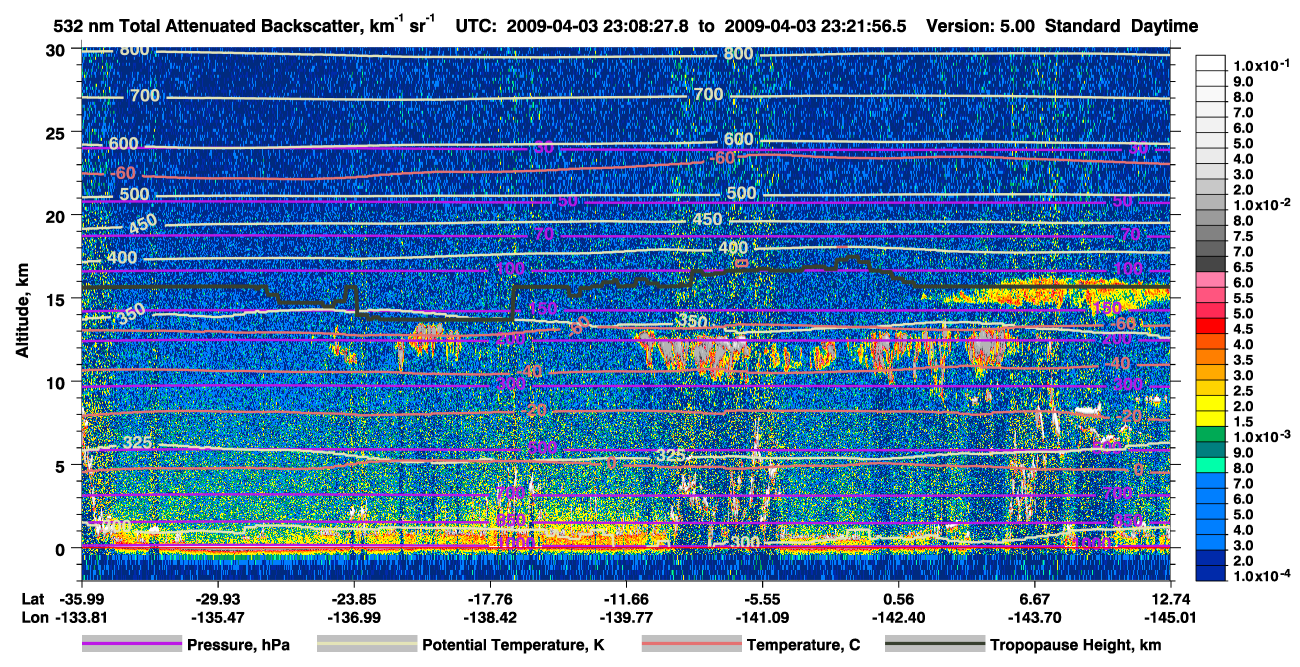Click latitude value 0.56
This screenshot has width=1300, height=667.
pos(898,599)
